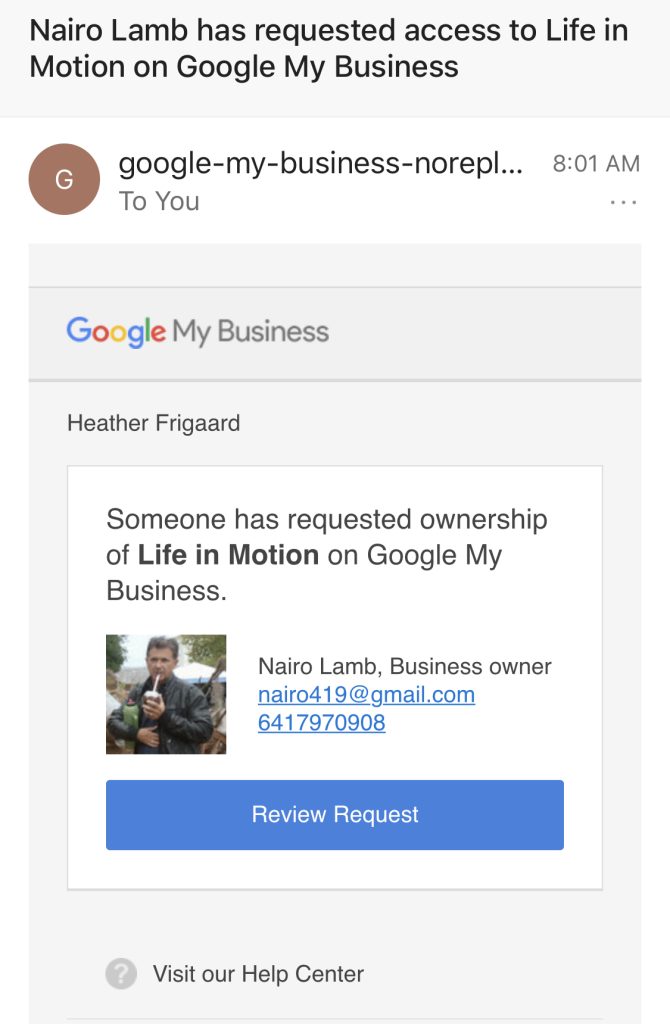Tap the empty gray strip above the logo
The height and width of the screenshot is (1024, 670).
point(335,266)
